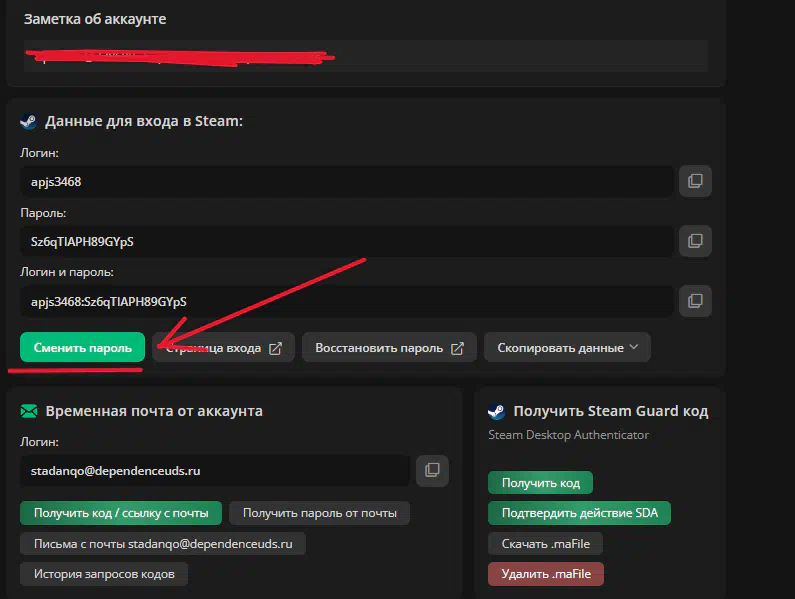Copy the temporary email address via icon
The image size is (795, 599).
click(432, 470)
